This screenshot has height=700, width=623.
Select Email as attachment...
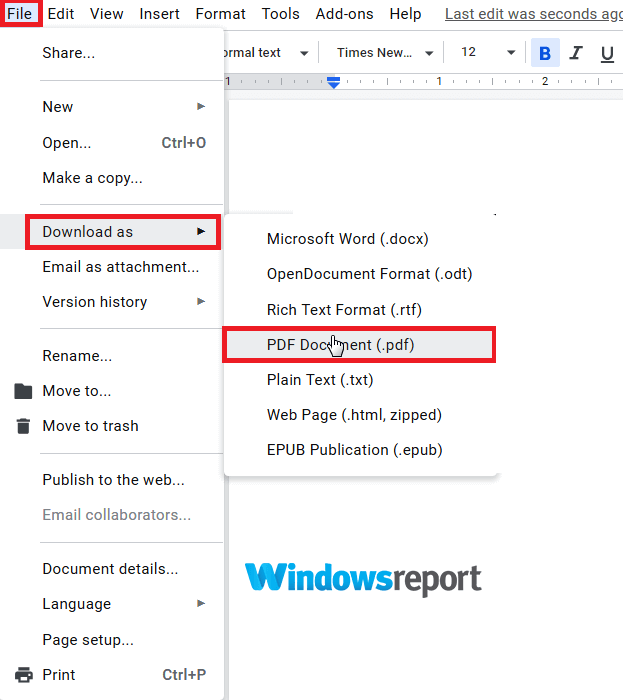pos(112,267)
